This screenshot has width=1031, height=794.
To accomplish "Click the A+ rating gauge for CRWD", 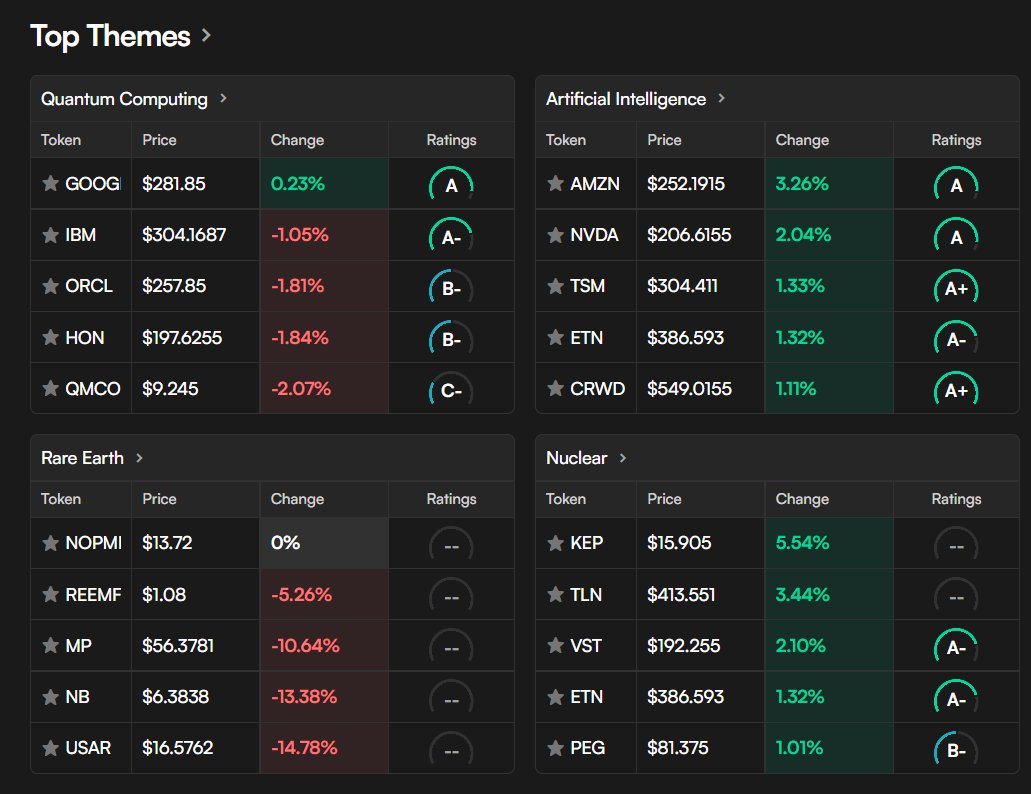I will tap(956, 389).
